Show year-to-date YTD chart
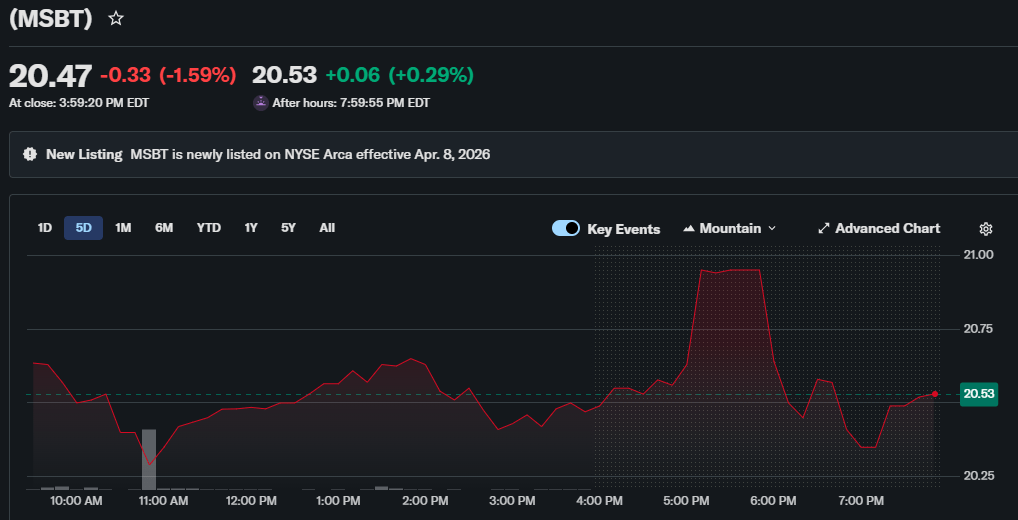Screen dimensions: 1018x520 coord(208,228)
